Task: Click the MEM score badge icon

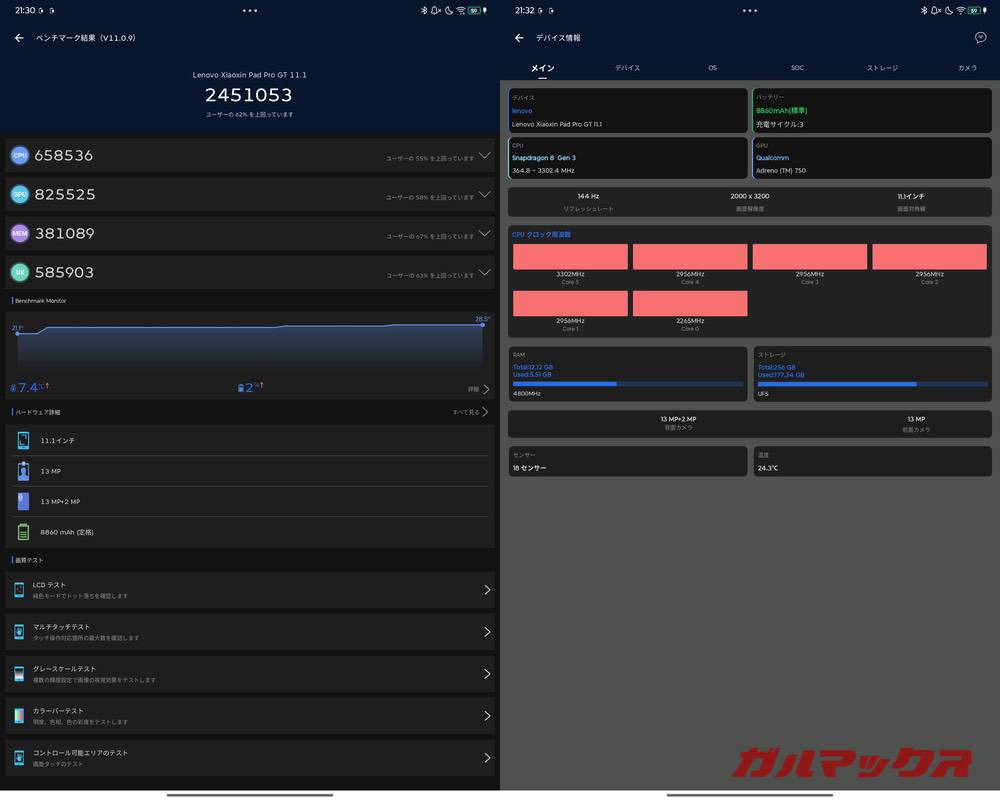Action: coord(19,233)
